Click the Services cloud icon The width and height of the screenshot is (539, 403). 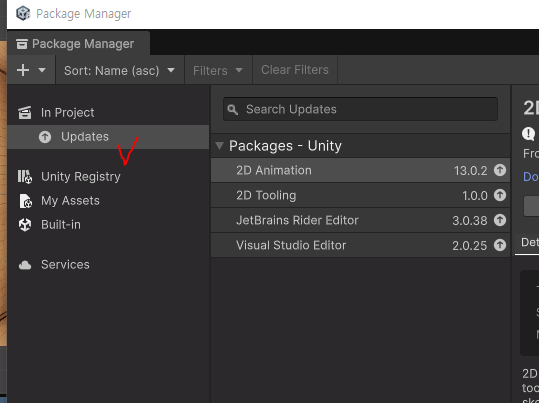[25, 265]
